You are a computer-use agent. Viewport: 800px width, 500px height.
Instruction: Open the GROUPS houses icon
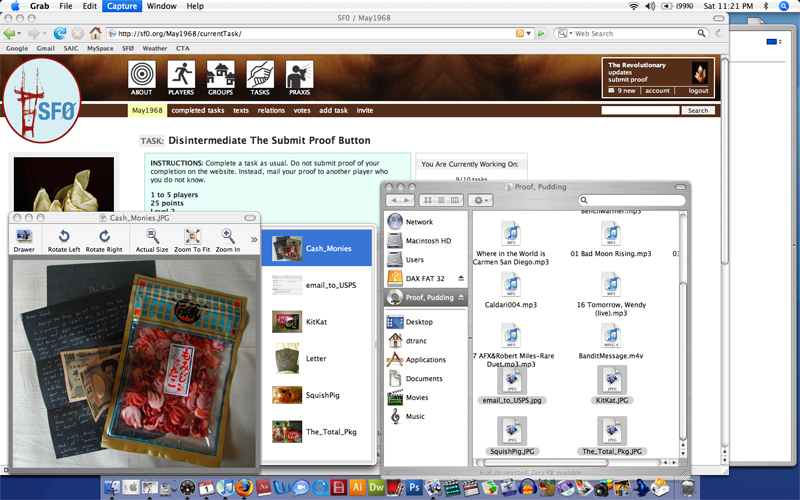[x=220, y=74]
